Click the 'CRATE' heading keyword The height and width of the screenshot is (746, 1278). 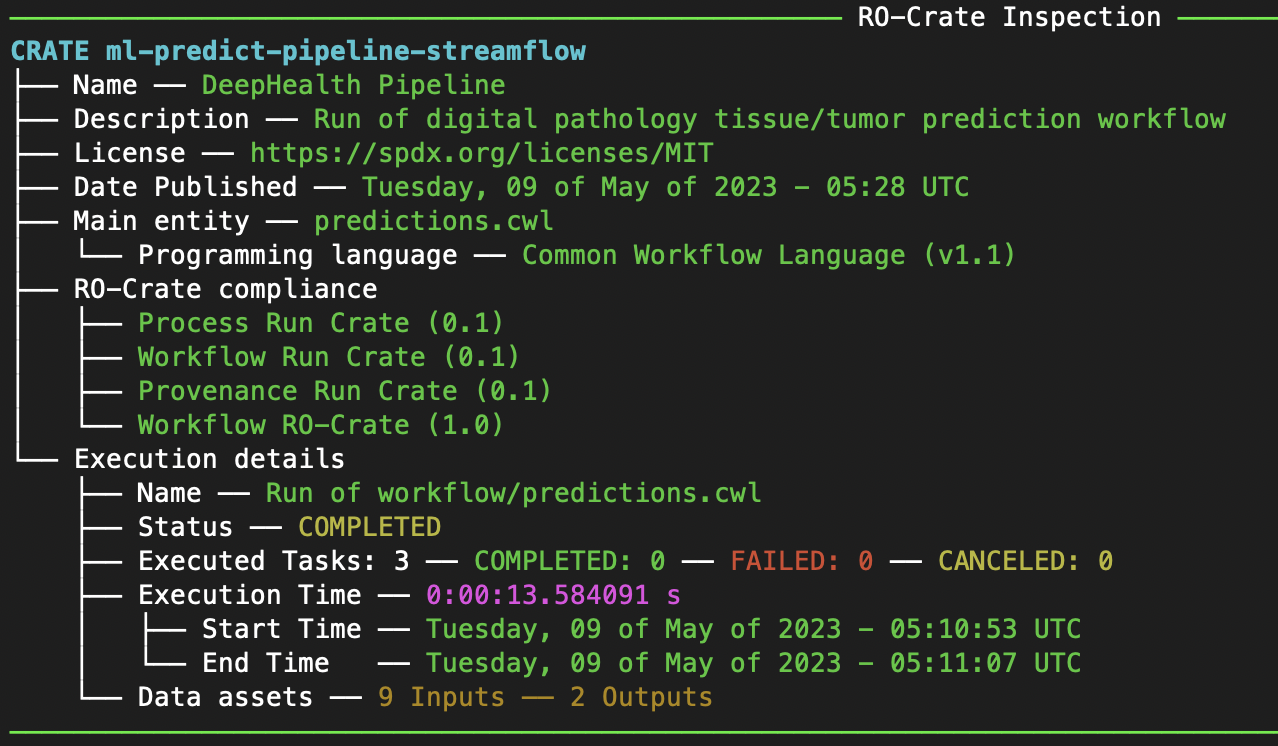pos(50,51)
